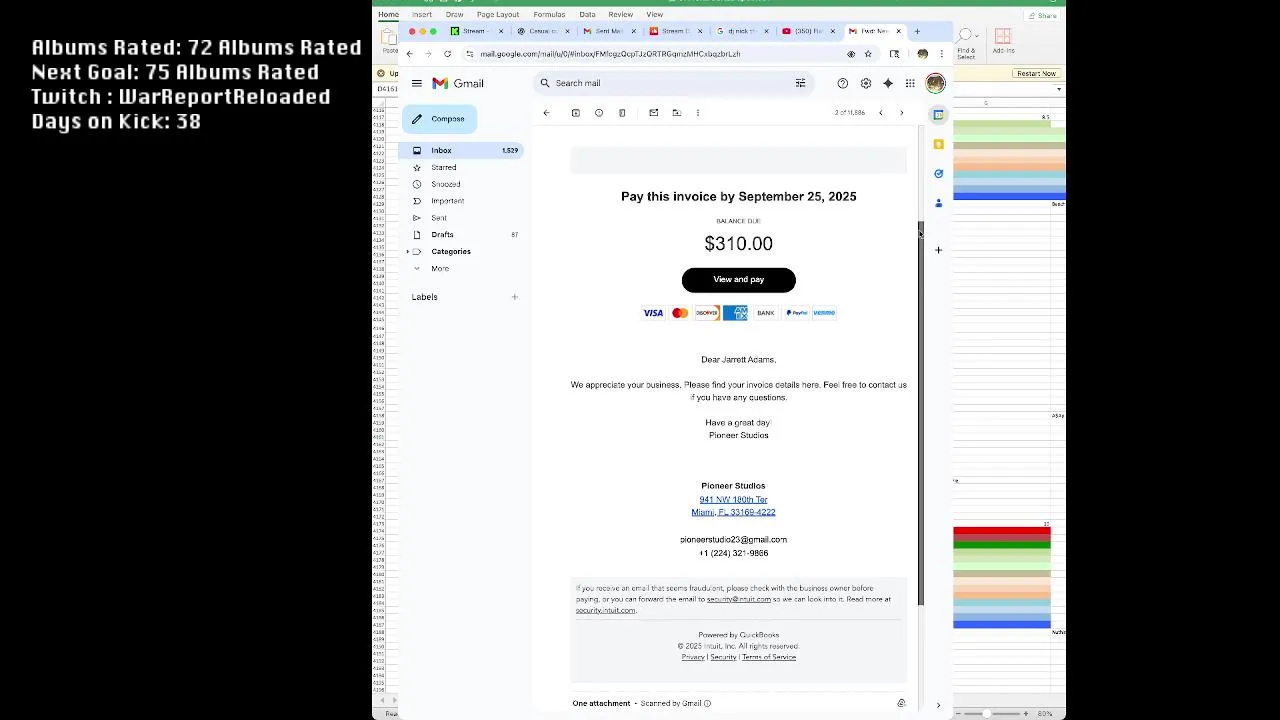This screenshot has width=1280, height=720.
Task: Compose a new email
Action: (x=440, y=119)
